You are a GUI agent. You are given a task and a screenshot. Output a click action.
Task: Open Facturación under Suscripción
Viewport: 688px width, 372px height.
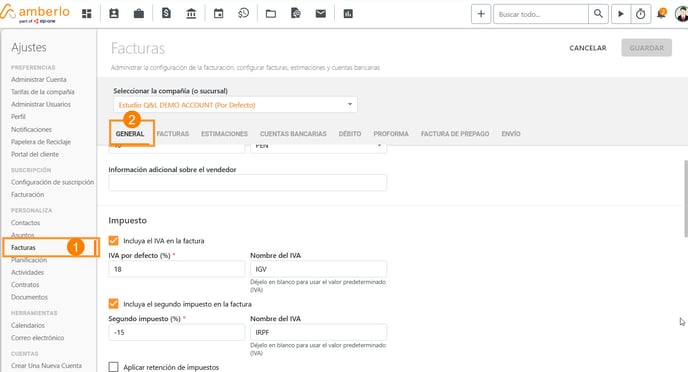[x=27, y=194]
